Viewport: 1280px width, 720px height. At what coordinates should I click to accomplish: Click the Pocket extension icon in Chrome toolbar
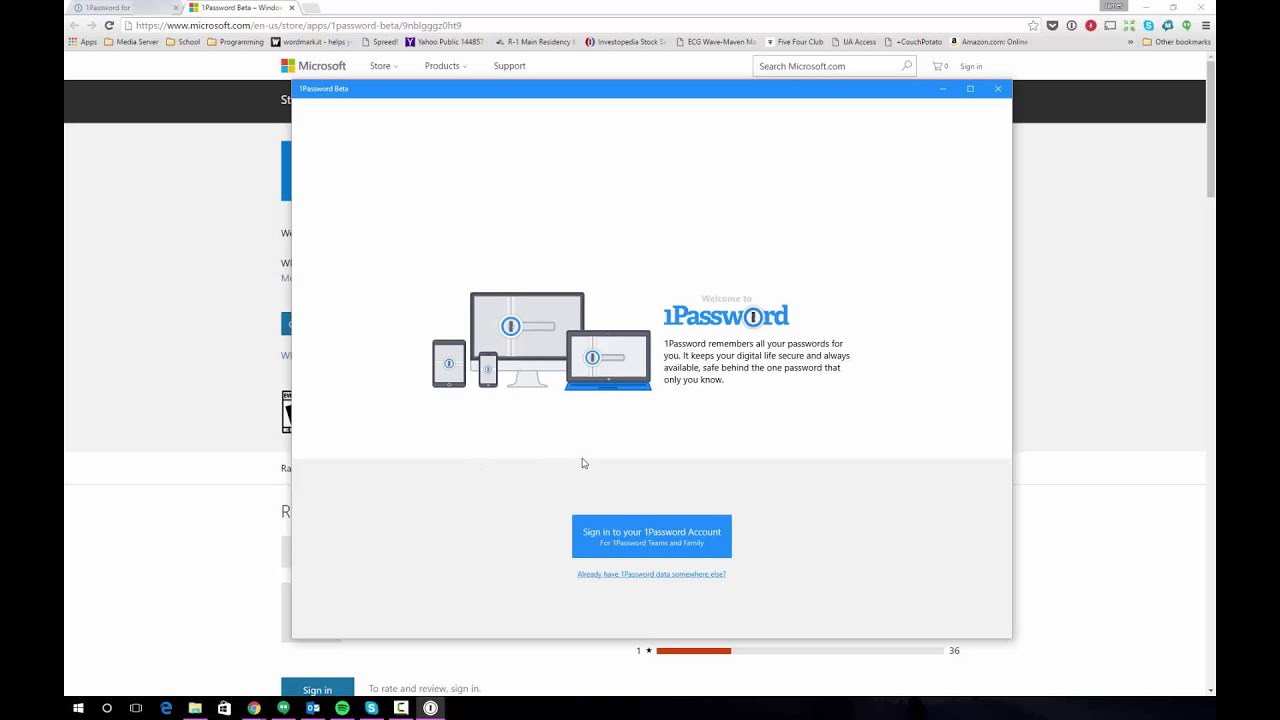pos(1052,25)
